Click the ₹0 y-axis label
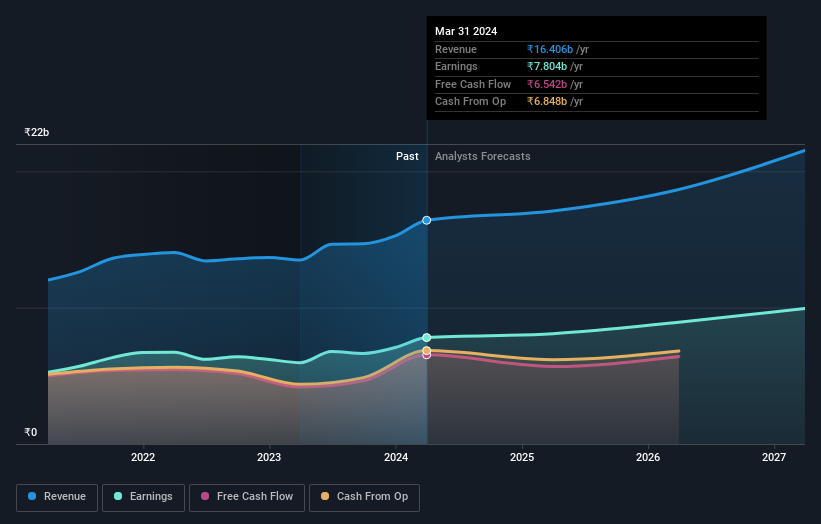 click(x=31, y=432)
